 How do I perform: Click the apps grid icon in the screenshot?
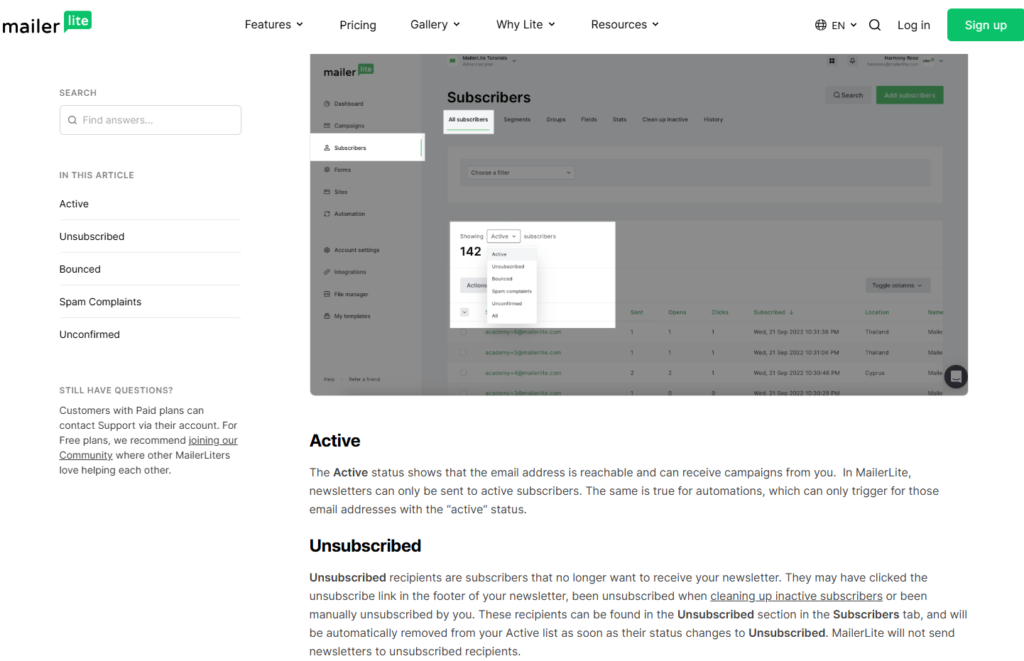click(832, 61)
